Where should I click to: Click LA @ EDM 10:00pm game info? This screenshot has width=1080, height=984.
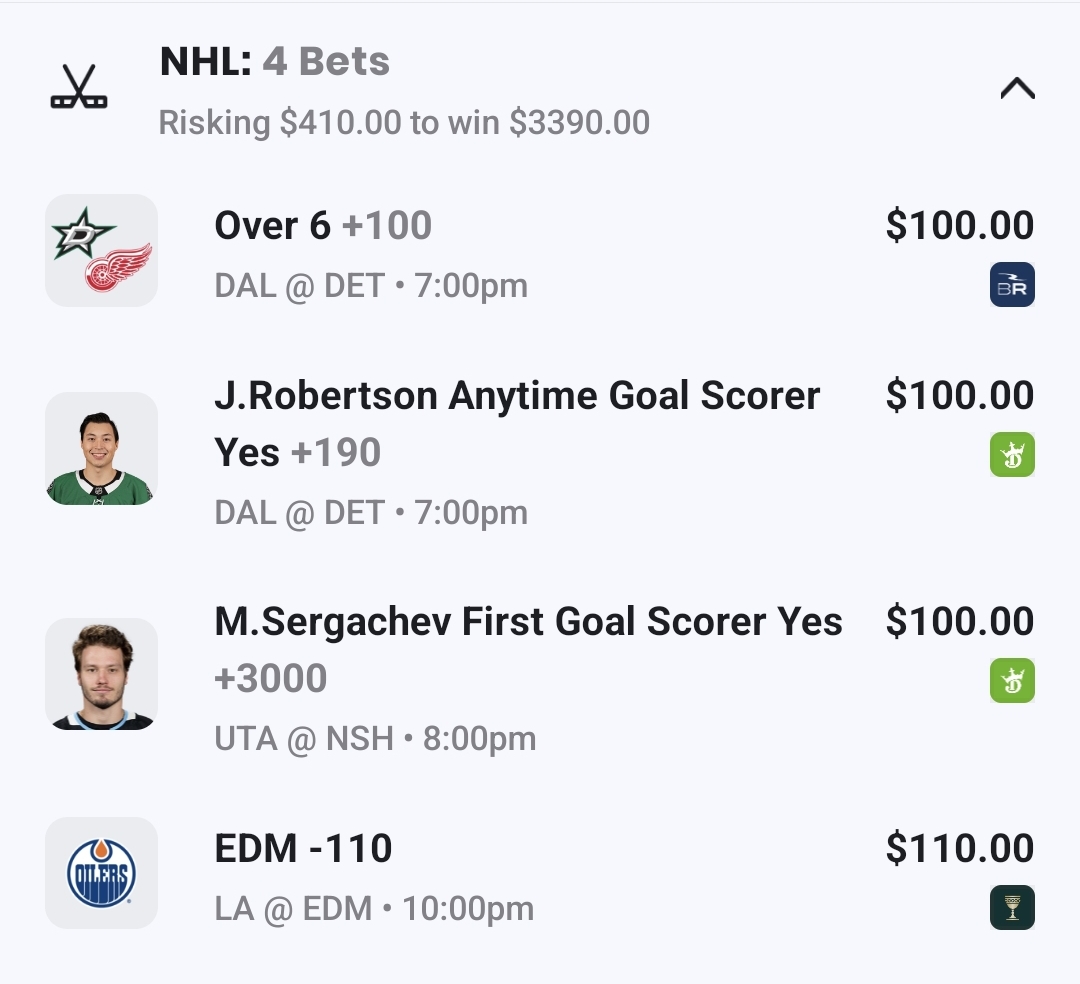[374, 909]
